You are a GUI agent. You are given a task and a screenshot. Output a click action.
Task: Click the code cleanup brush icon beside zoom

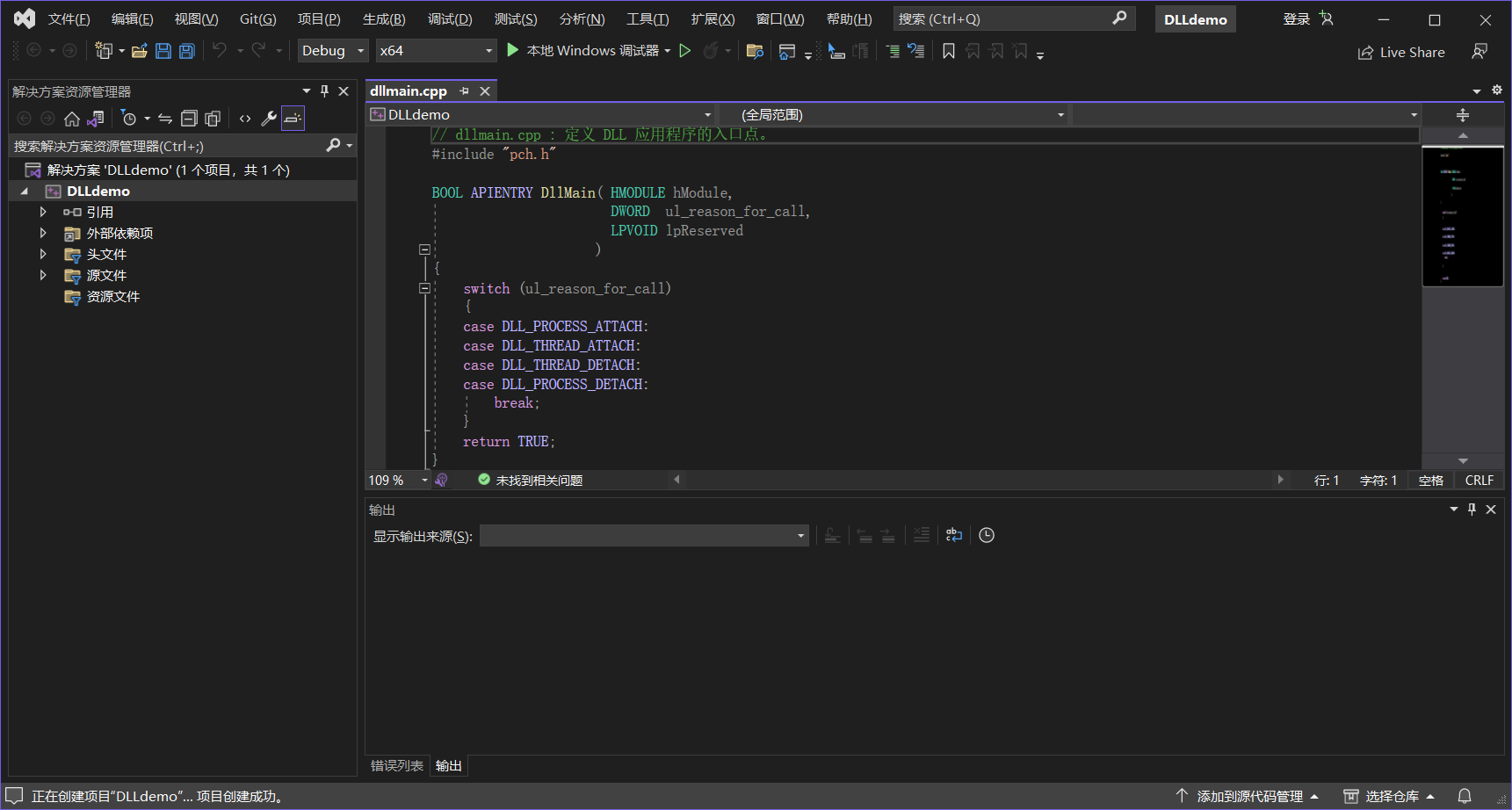pos(442,481)
